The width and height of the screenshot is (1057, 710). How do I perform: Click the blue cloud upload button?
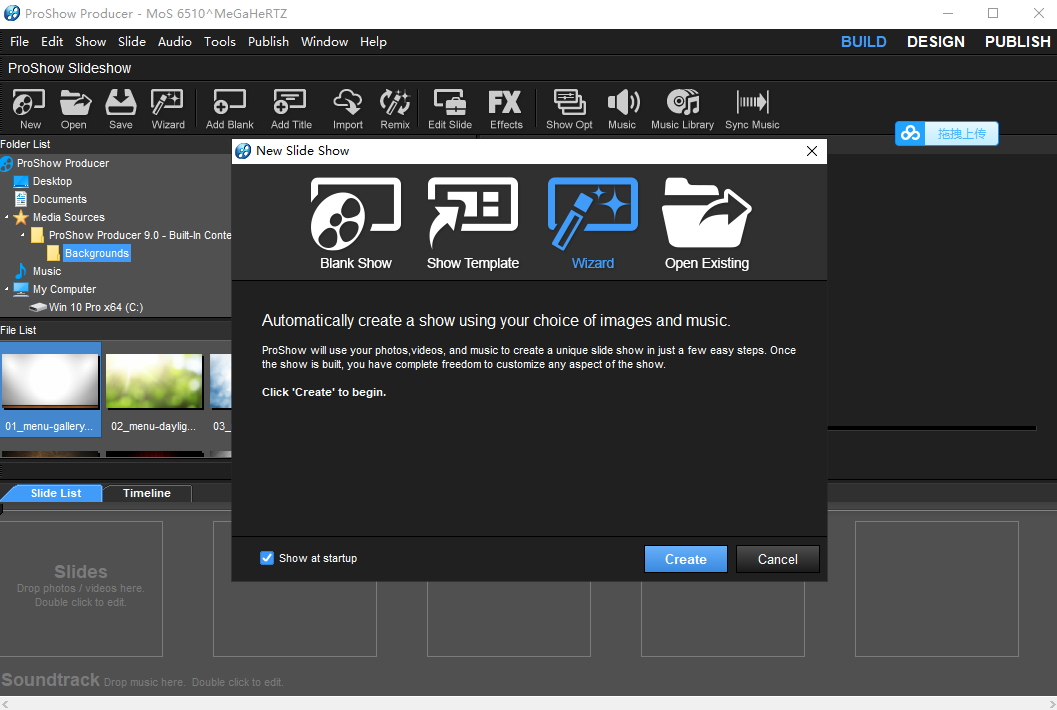[x=946, y=134]
